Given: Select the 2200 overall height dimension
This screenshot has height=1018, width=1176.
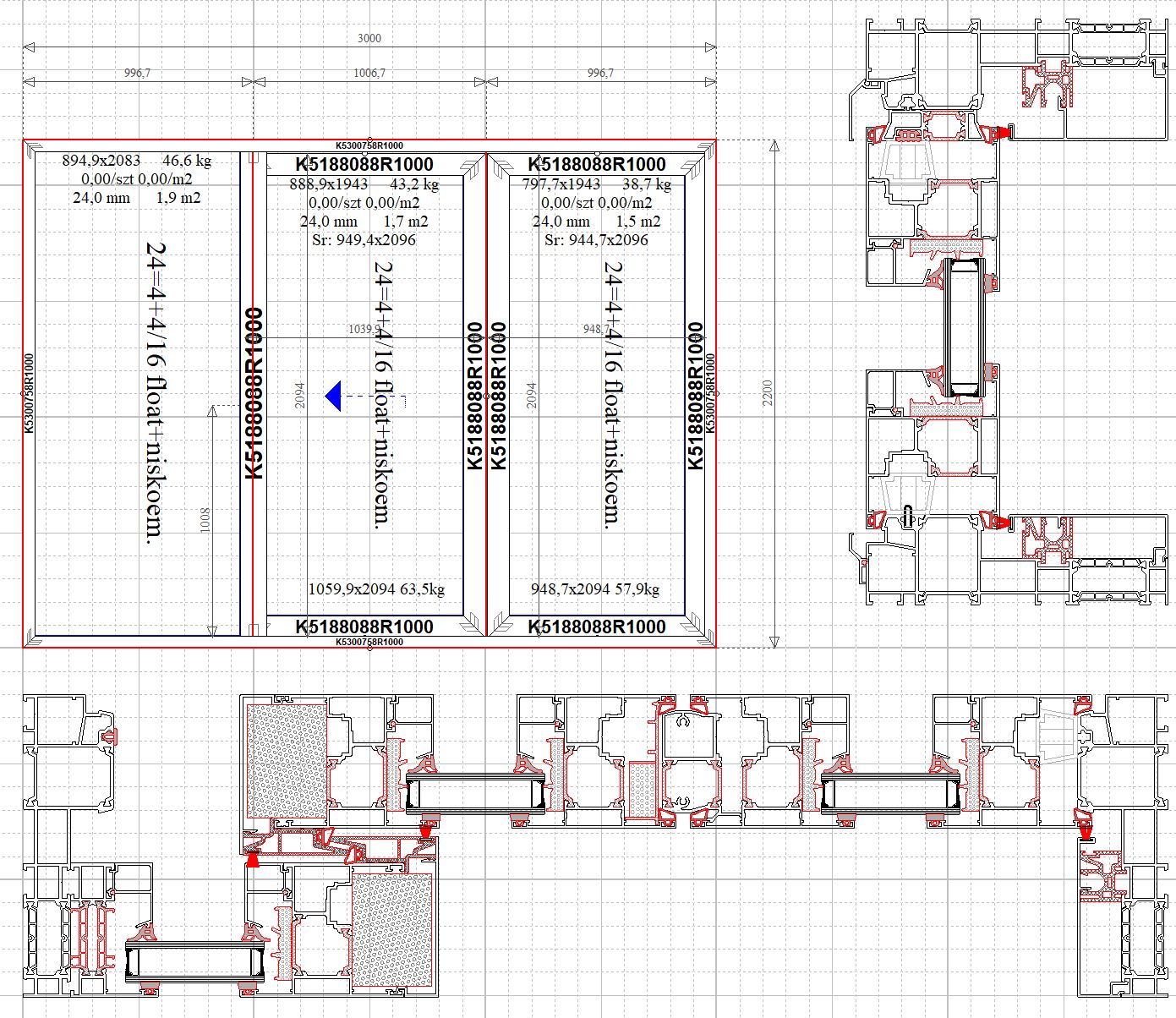Looking at the screenshot, I should [x=767, y=392].
